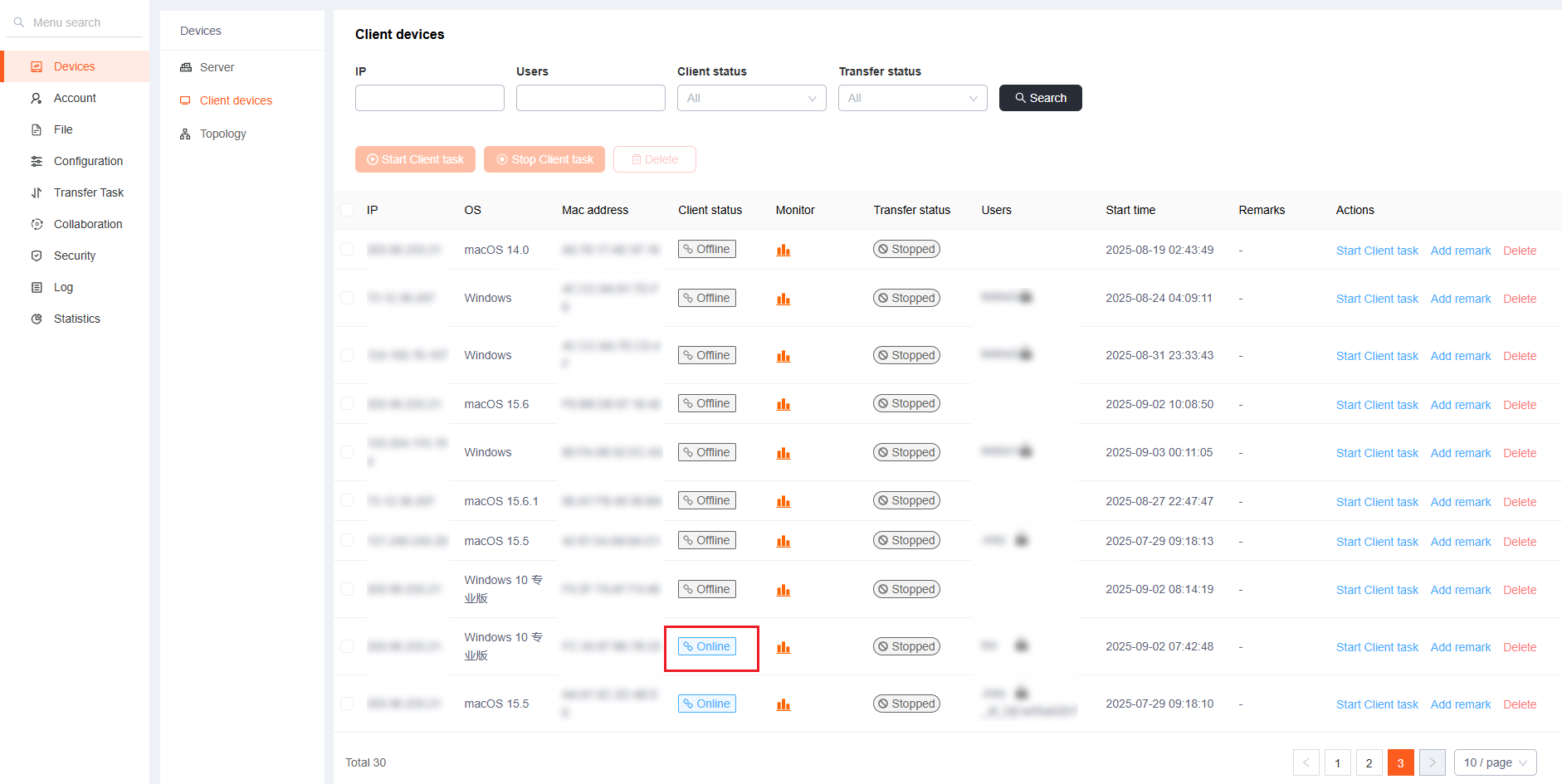This screenshot has width=1562, height=784.
Task: Select the Server icon in Devices submenu
Action: click(185, 67)
